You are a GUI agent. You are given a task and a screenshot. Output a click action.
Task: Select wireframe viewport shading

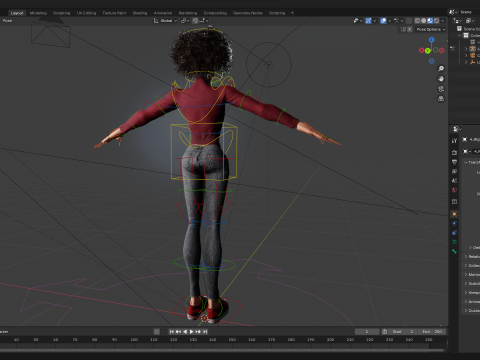[x=417, y=21]
